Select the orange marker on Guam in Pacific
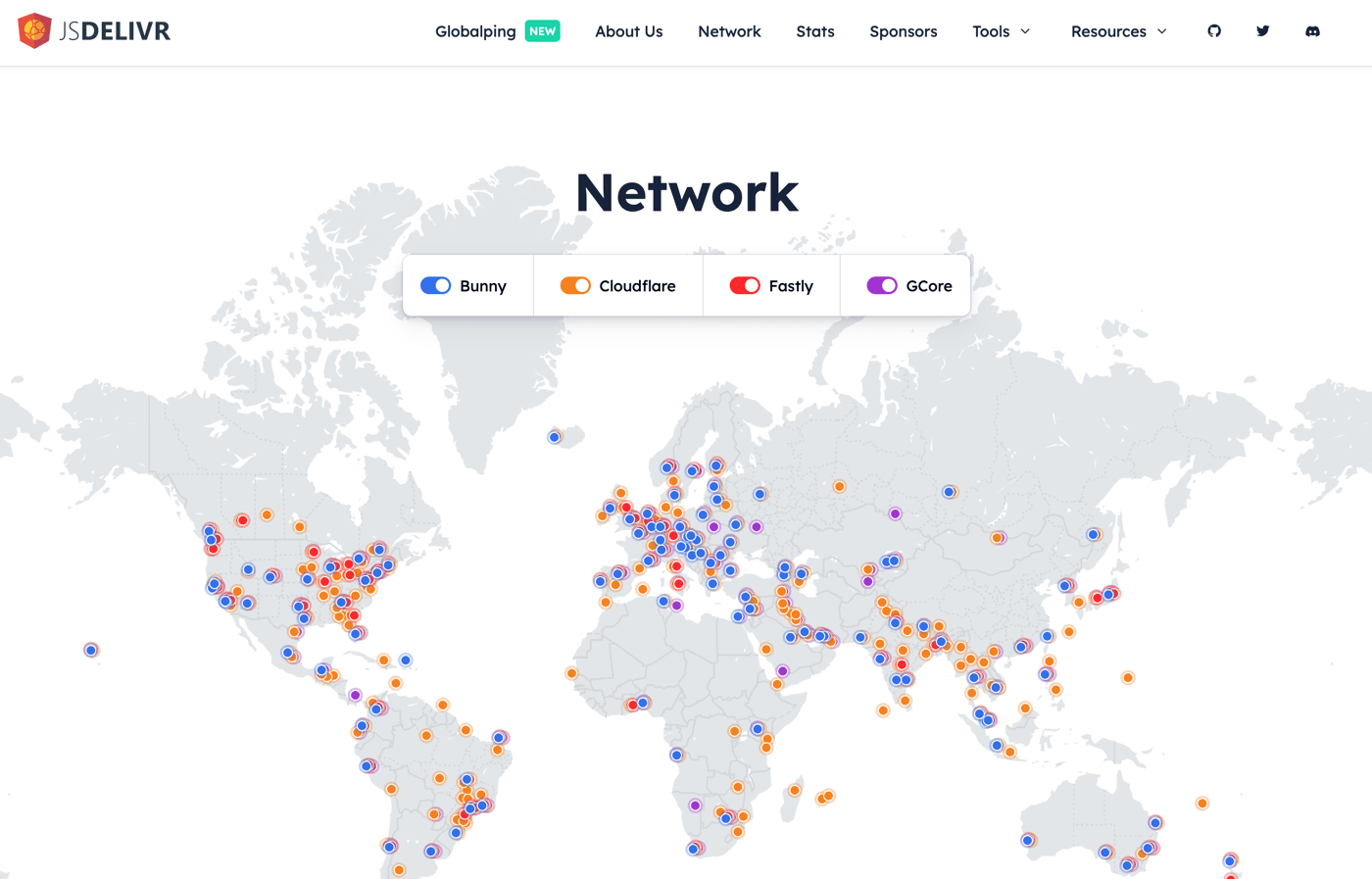This screenshot has height=879, width=1372. [1128, 677]
